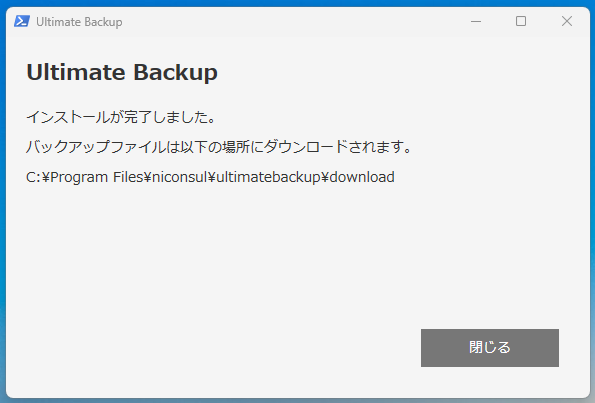Maximize the Ultimate Backup window

point(521,21)
